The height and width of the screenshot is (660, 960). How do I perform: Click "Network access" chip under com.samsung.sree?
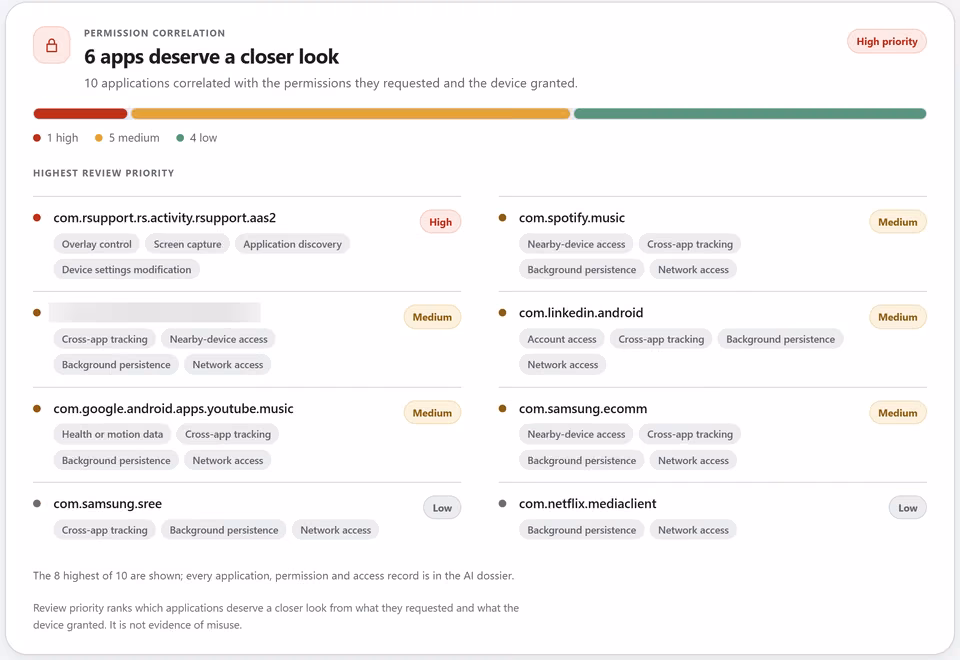coord(336,530)
